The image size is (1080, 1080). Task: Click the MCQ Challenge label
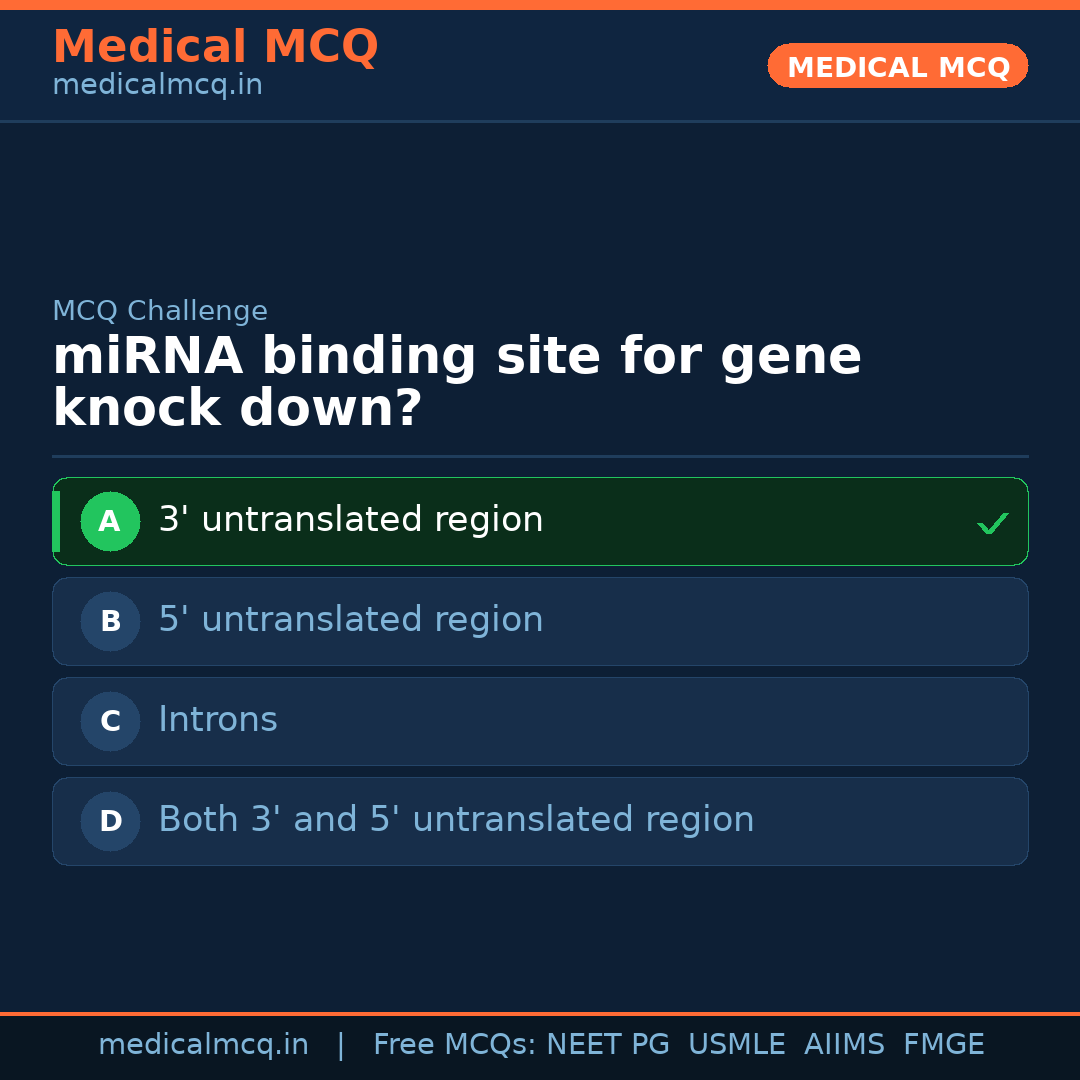[x=160, y=311]
